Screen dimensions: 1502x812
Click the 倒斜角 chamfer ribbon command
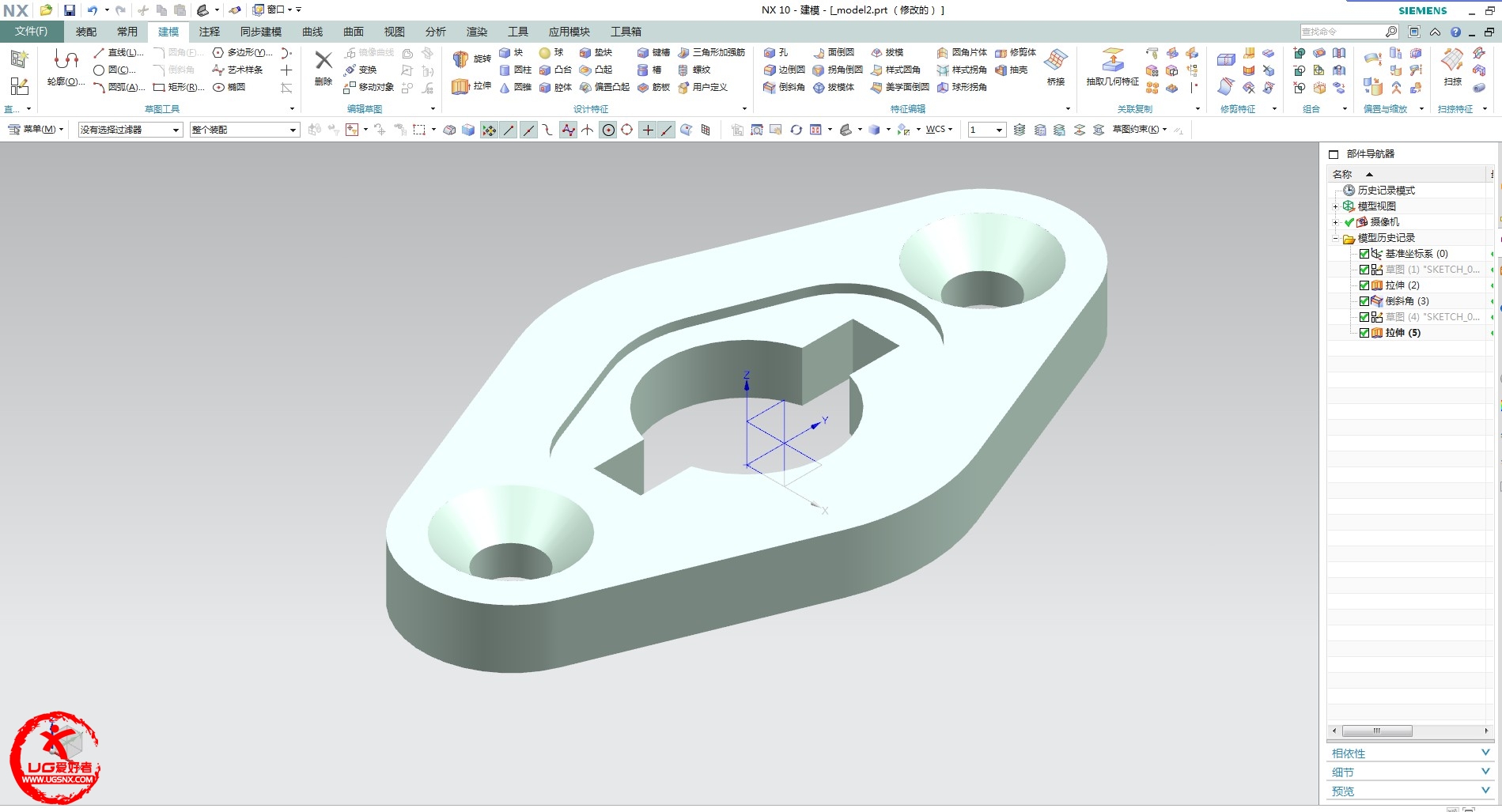coord(784,87)
